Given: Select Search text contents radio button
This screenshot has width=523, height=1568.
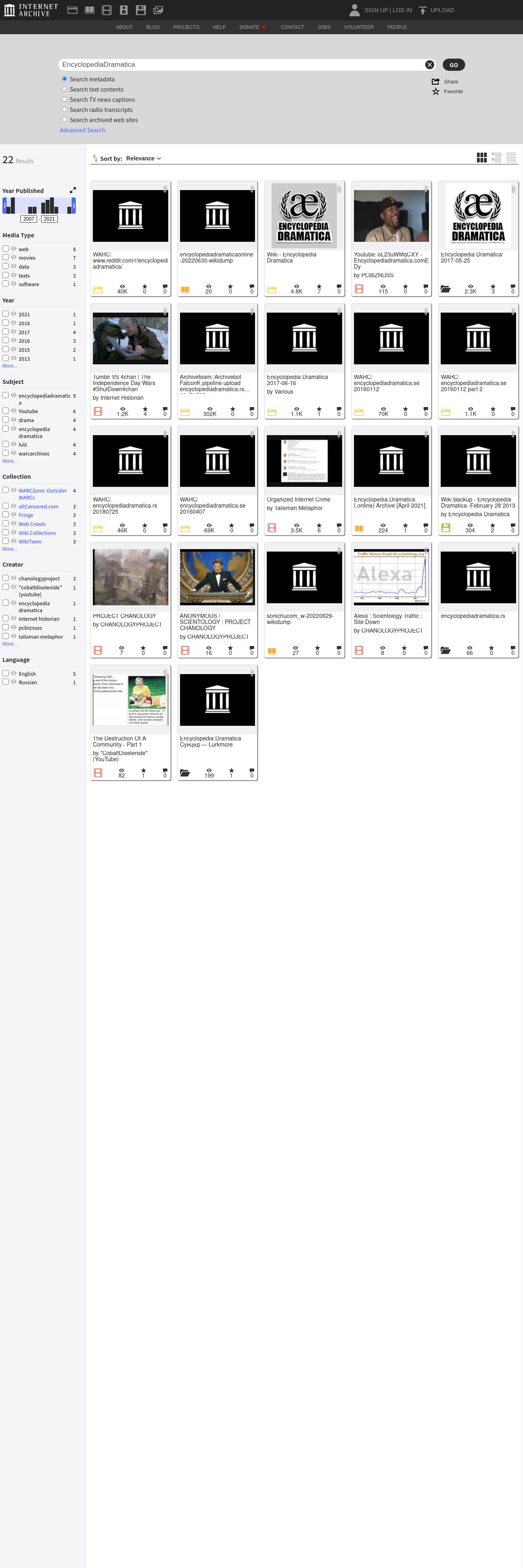Looking at the screenshot, I should 64,90.
